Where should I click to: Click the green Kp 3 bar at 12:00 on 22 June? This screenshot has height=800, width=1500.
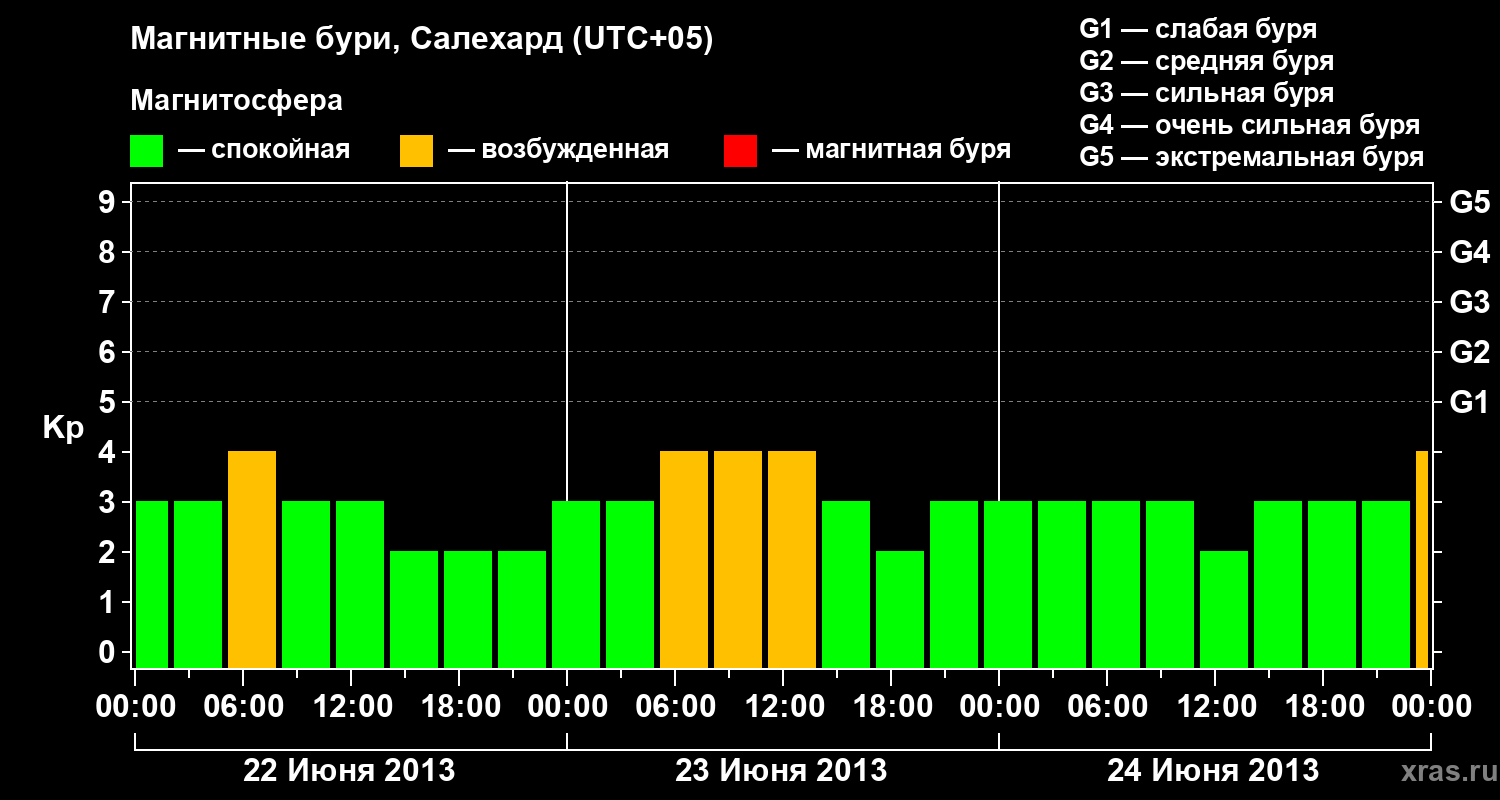point(360,585)
